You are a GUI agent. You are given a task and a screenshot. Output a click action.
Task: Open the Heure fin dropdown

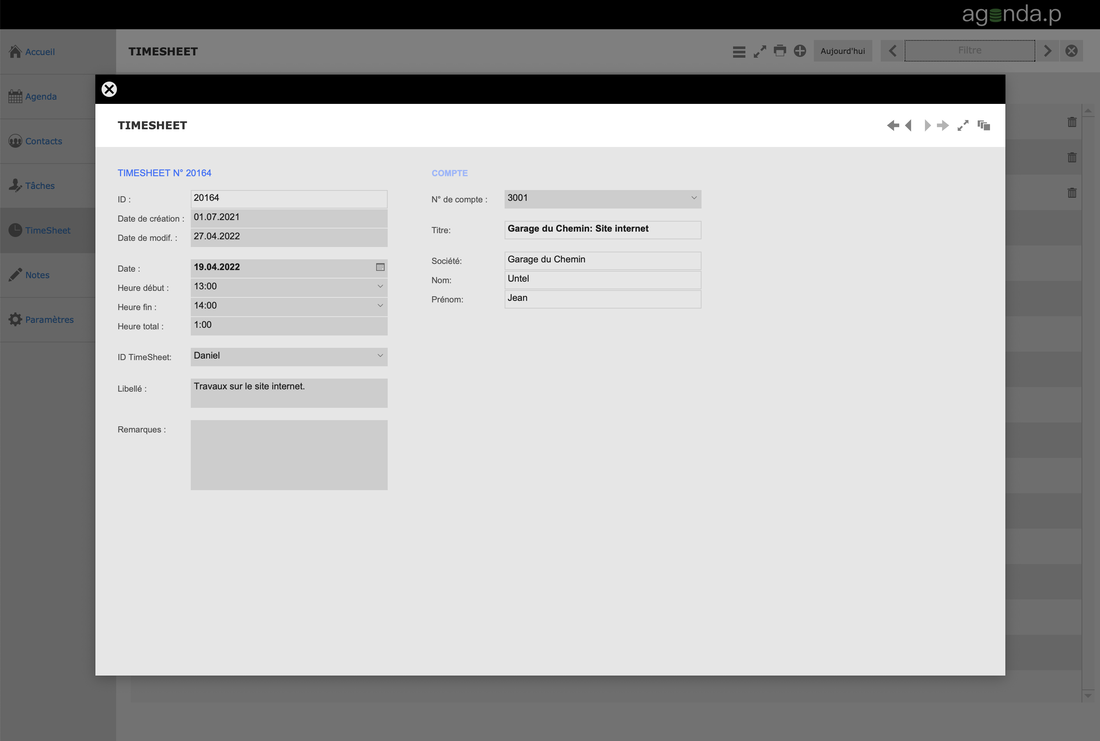[x=380, y=306]
